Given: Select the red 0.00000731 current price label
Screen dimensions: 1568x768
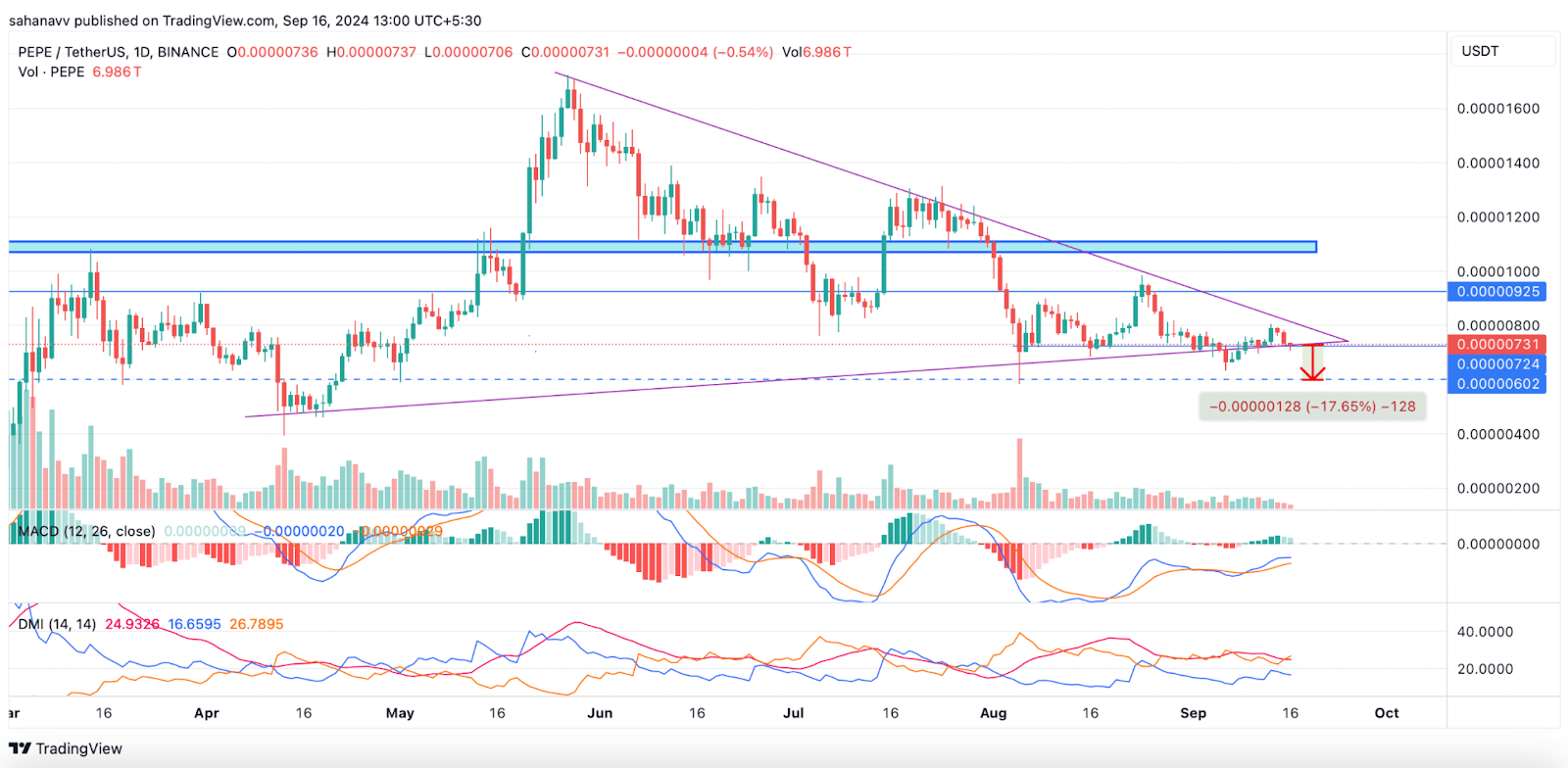Looking at the screenshot, I should pos(1497,345).
